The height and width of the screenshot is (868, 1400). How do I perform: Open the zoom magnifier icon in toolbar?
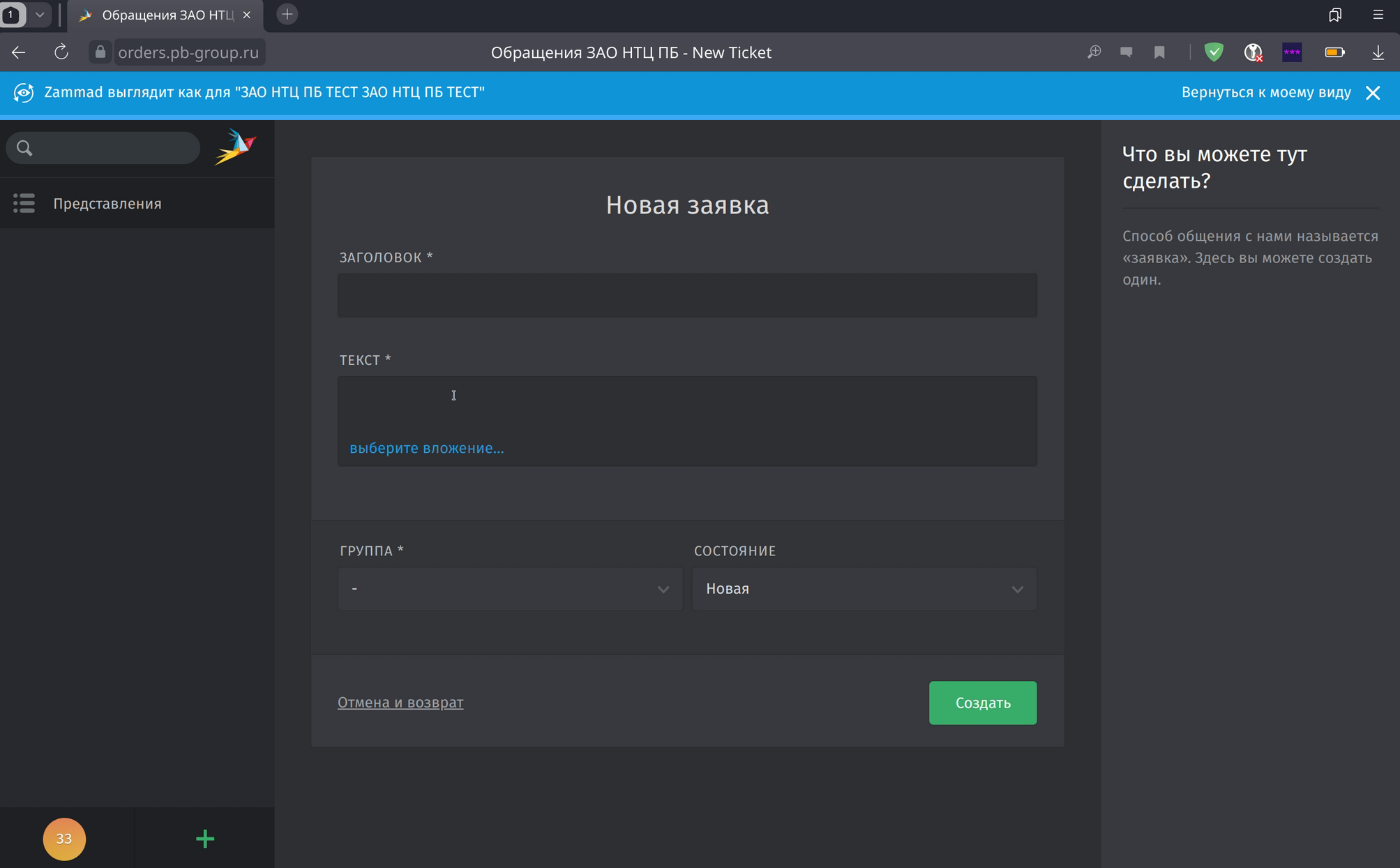pyautogui.click(x=1094, y=52)
